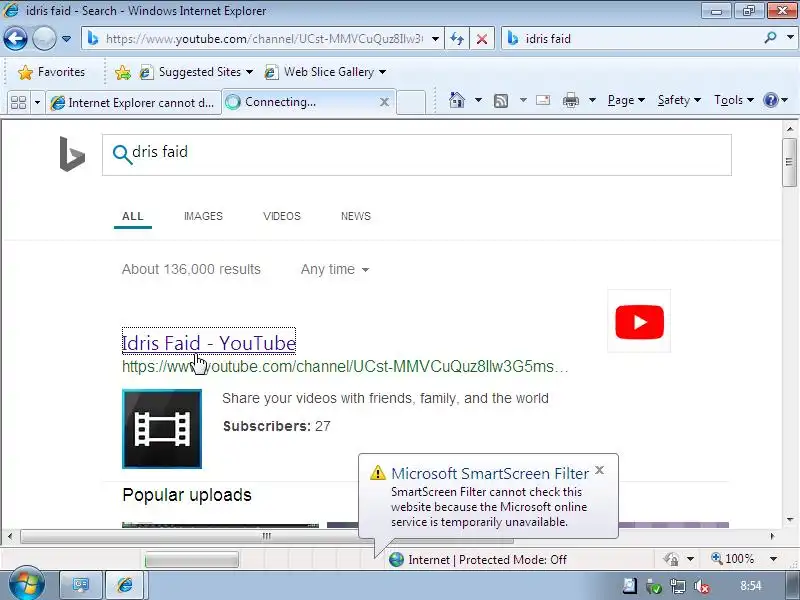Click the Popular uploads heading

click(187, 495)
